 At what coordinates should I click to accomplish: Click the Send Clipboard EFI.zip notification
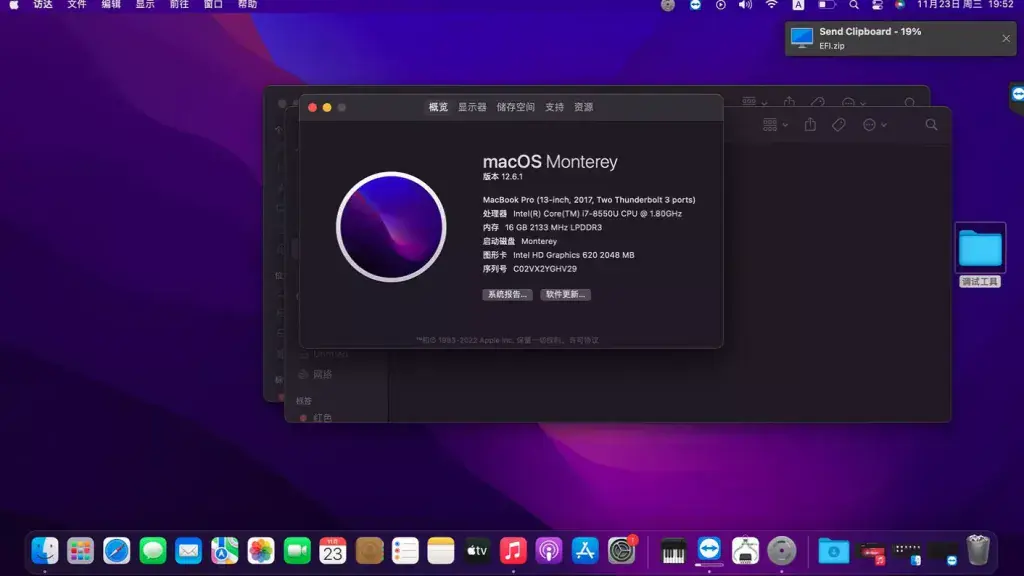pos(900,39)
